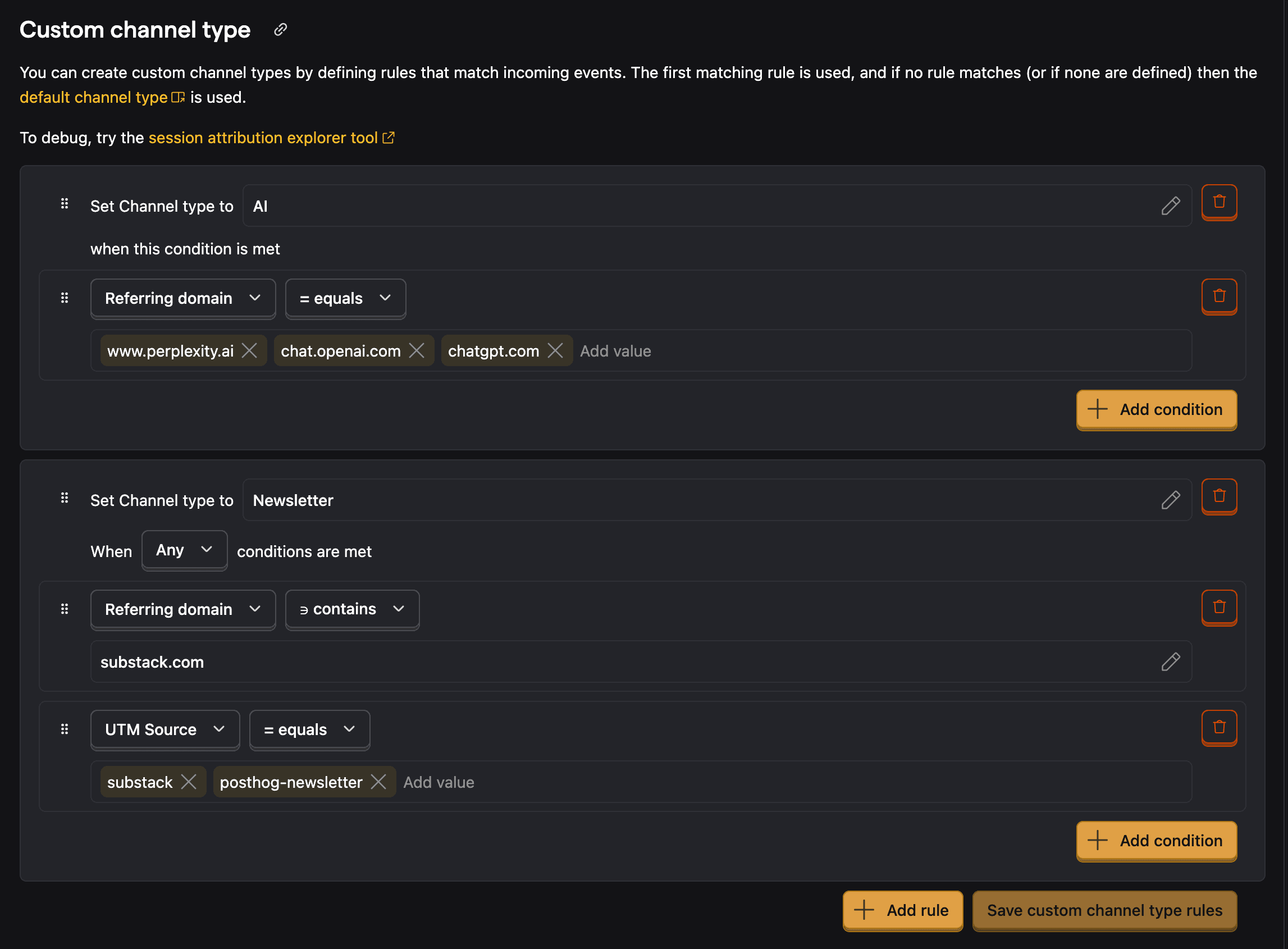Save custom channel type rules
The width and height of the screenshot is (1288, 949).
click(x=1104, y=910)
